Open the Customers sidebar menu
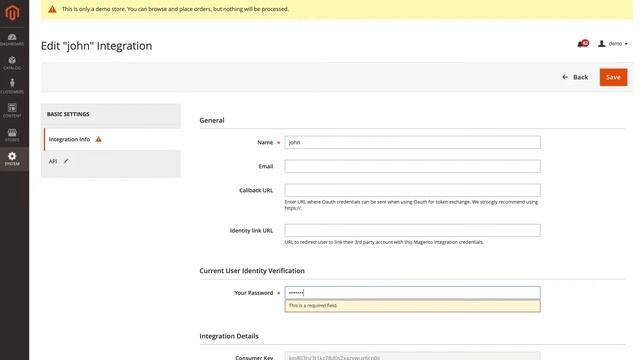Screen dimensions: 640x360 pos(12,87)
